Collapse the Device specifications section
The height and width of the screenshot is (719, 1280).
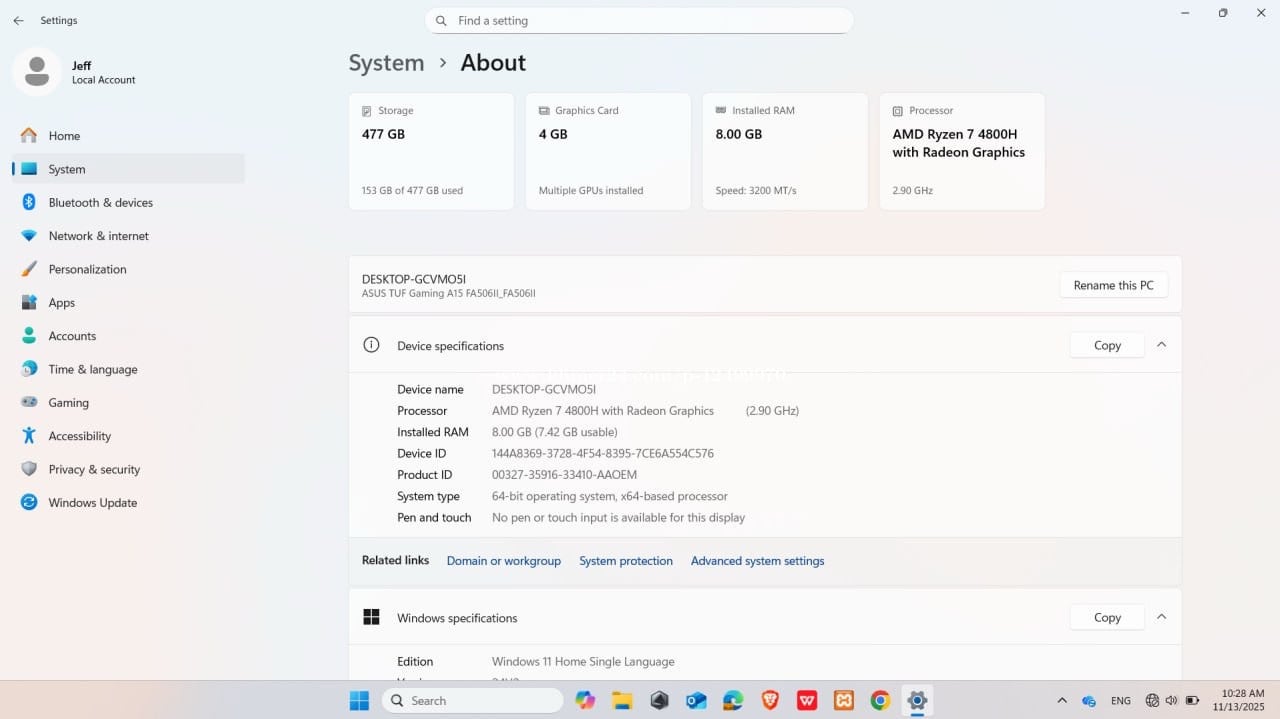pyautogui.click(x=1161, y=344)
